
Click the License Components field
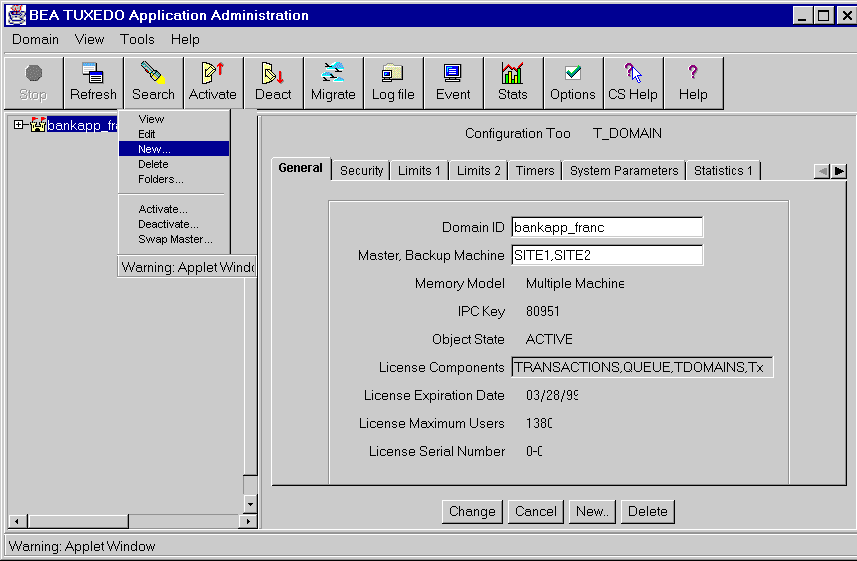pyautogui.click(x=642, y=367)
